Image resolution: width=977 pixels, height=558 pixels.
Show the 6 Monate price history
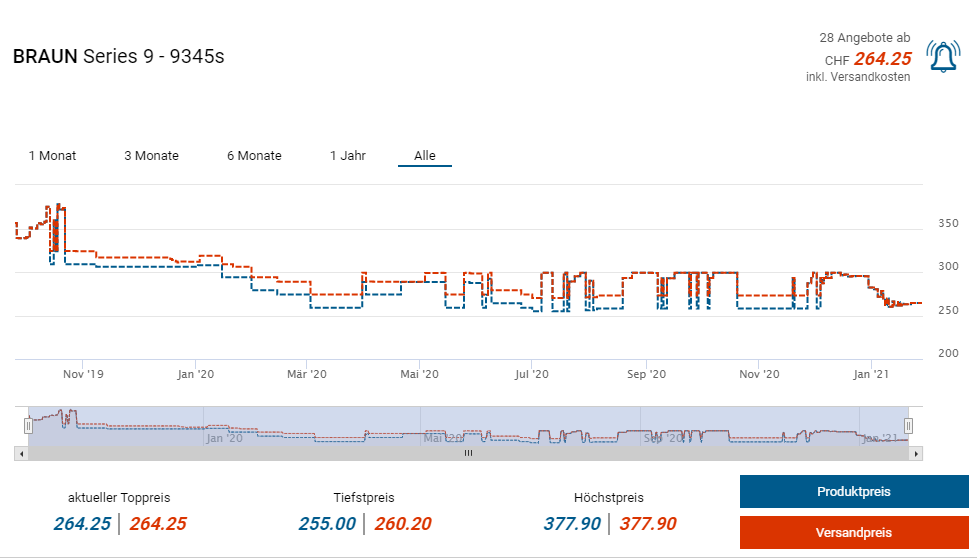click(x=254, y=156)
